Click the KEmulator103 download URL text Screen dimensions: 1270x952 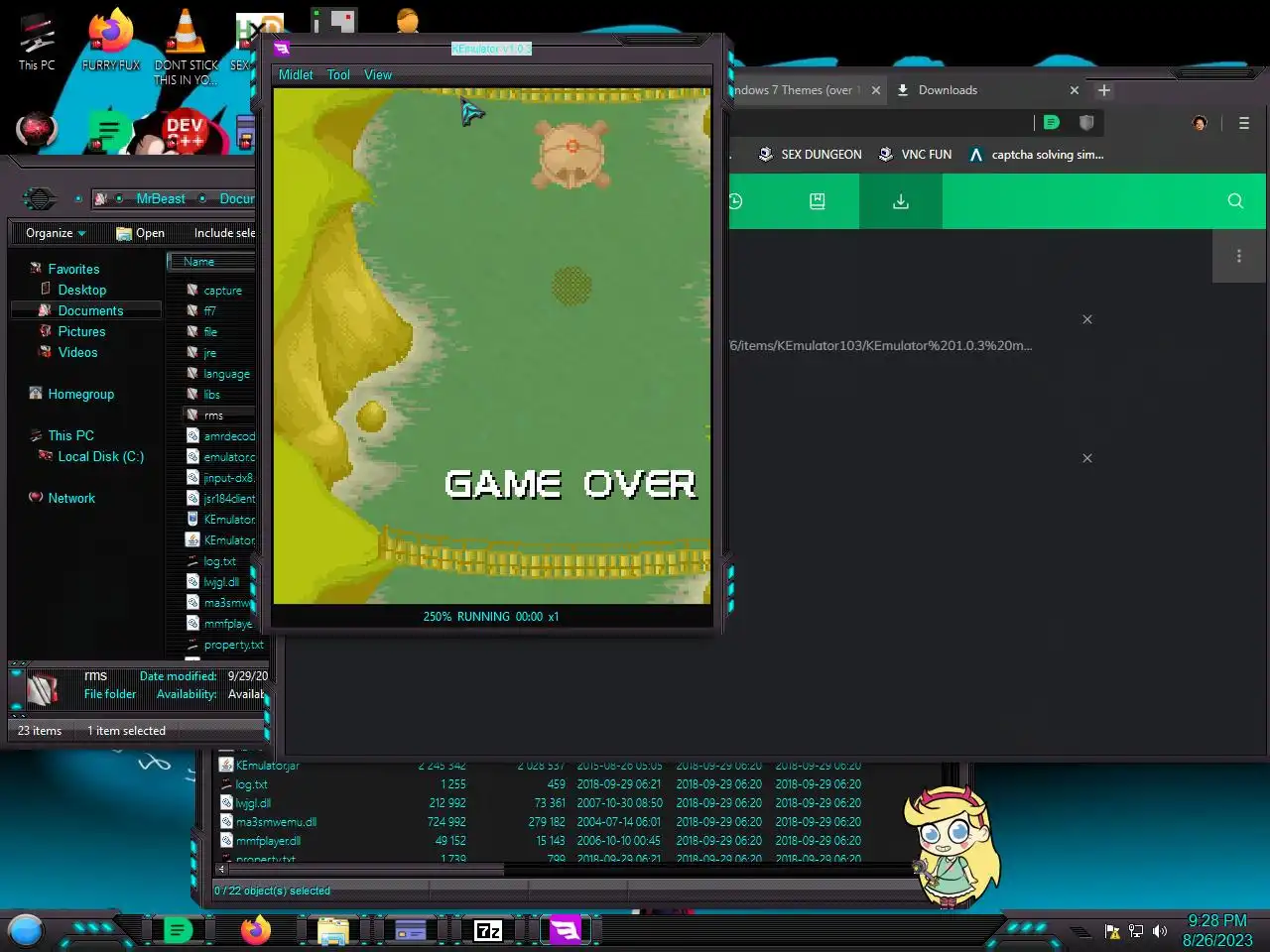(881, 345)
